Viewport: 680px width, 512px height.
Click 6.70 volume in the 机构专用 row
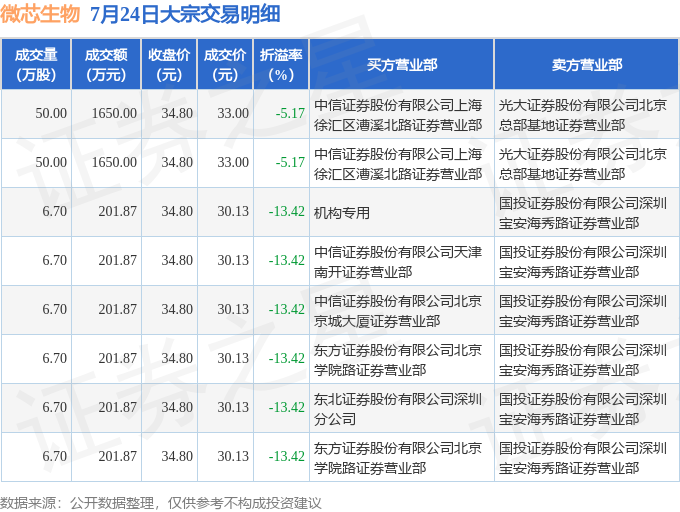click(x=55, y=212)
